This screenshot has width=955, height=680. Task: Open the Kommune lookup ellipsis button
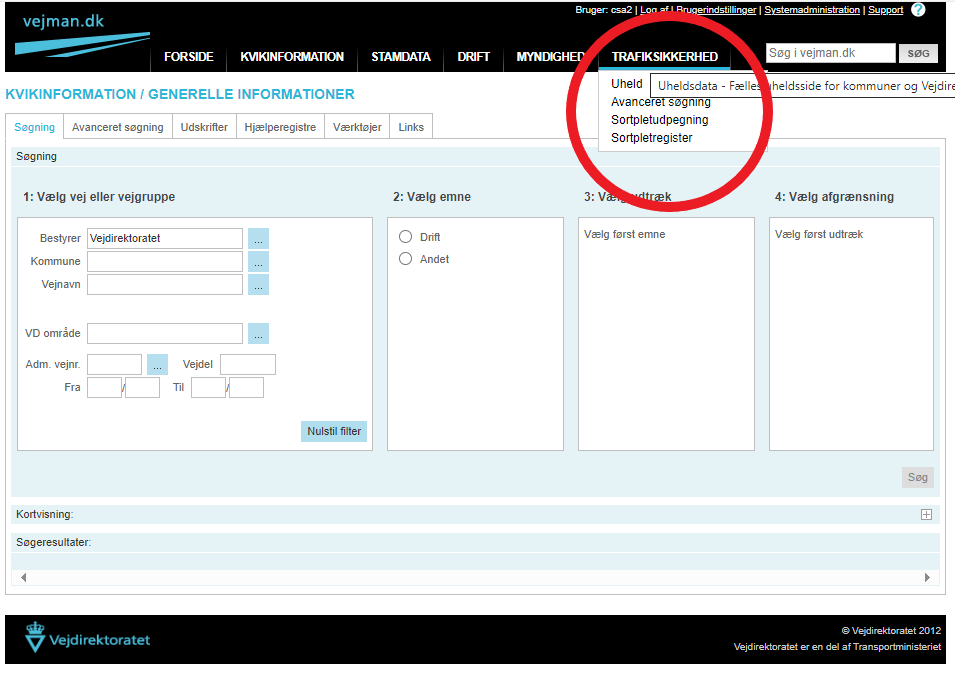[258, 261]
